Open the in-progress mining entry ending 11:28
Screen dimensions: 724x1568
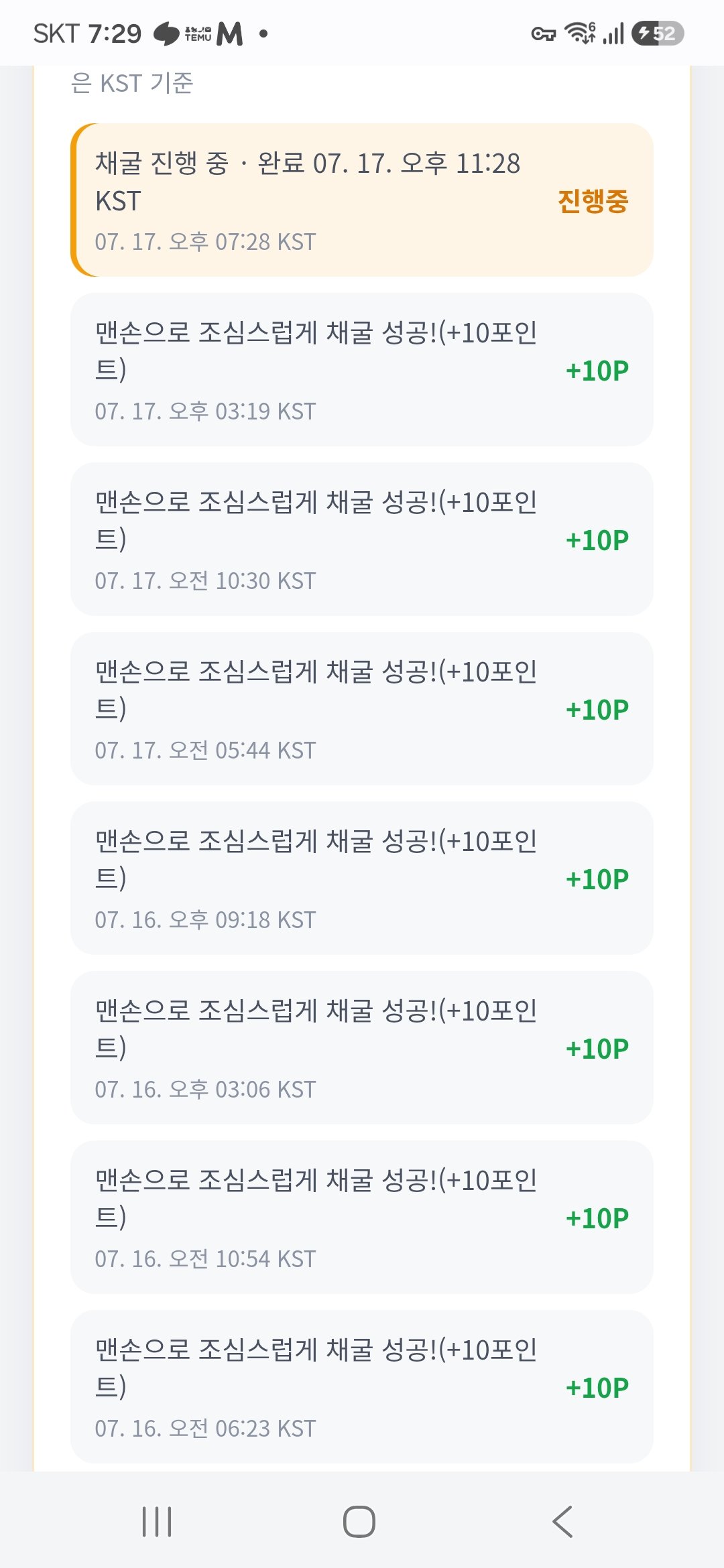[362, 200]
